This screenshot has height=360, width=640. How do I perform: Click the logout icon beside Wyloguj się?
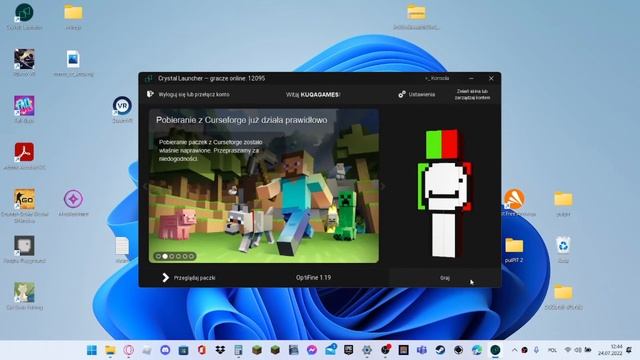tap(150, 94)
